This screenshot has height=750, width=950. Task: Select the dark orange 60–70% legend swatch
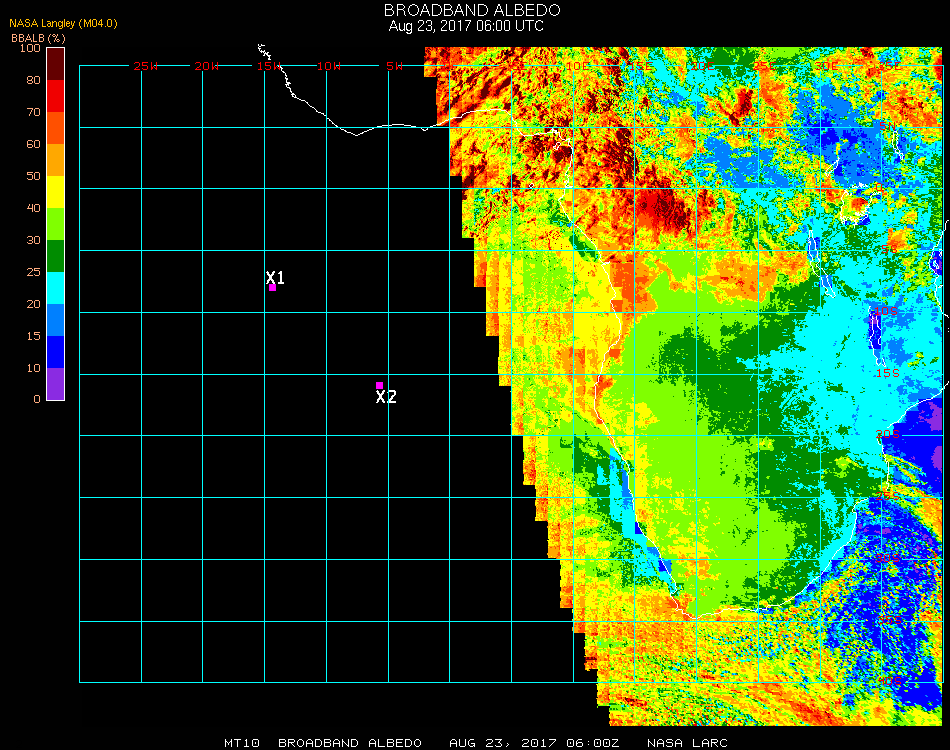[x=56, y=128]
